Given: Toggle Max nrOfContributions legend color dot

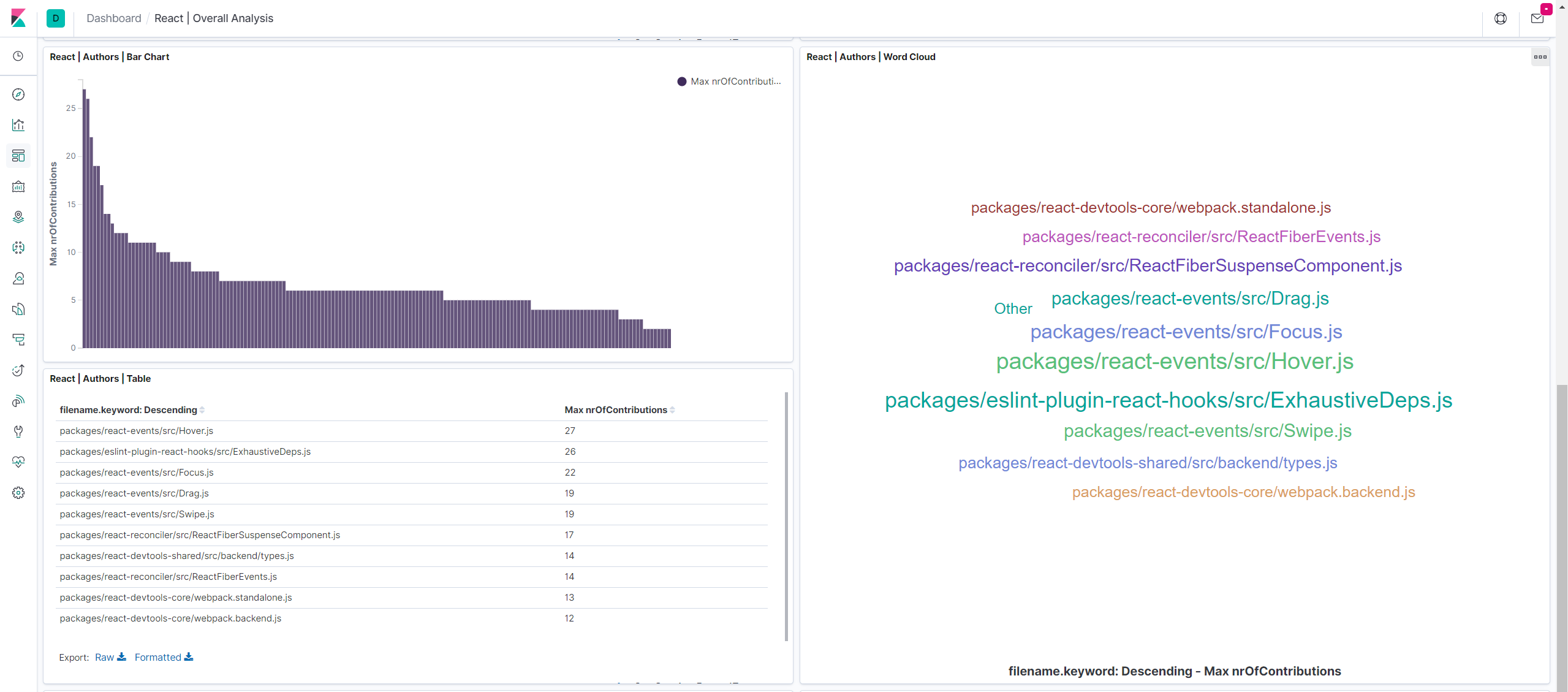Looking at the screenshot, I should (x=682, y=82).
